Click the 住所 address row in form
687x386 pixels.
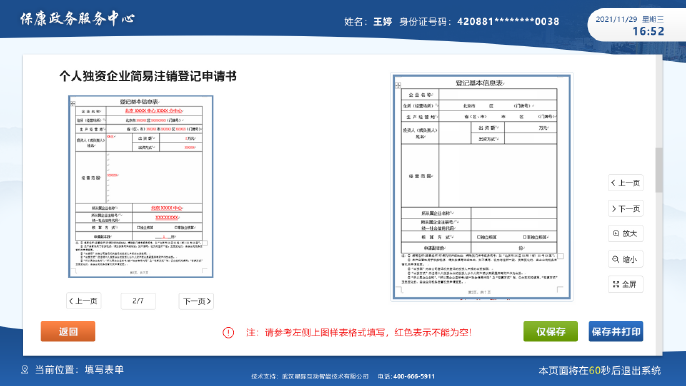(479, 106)
